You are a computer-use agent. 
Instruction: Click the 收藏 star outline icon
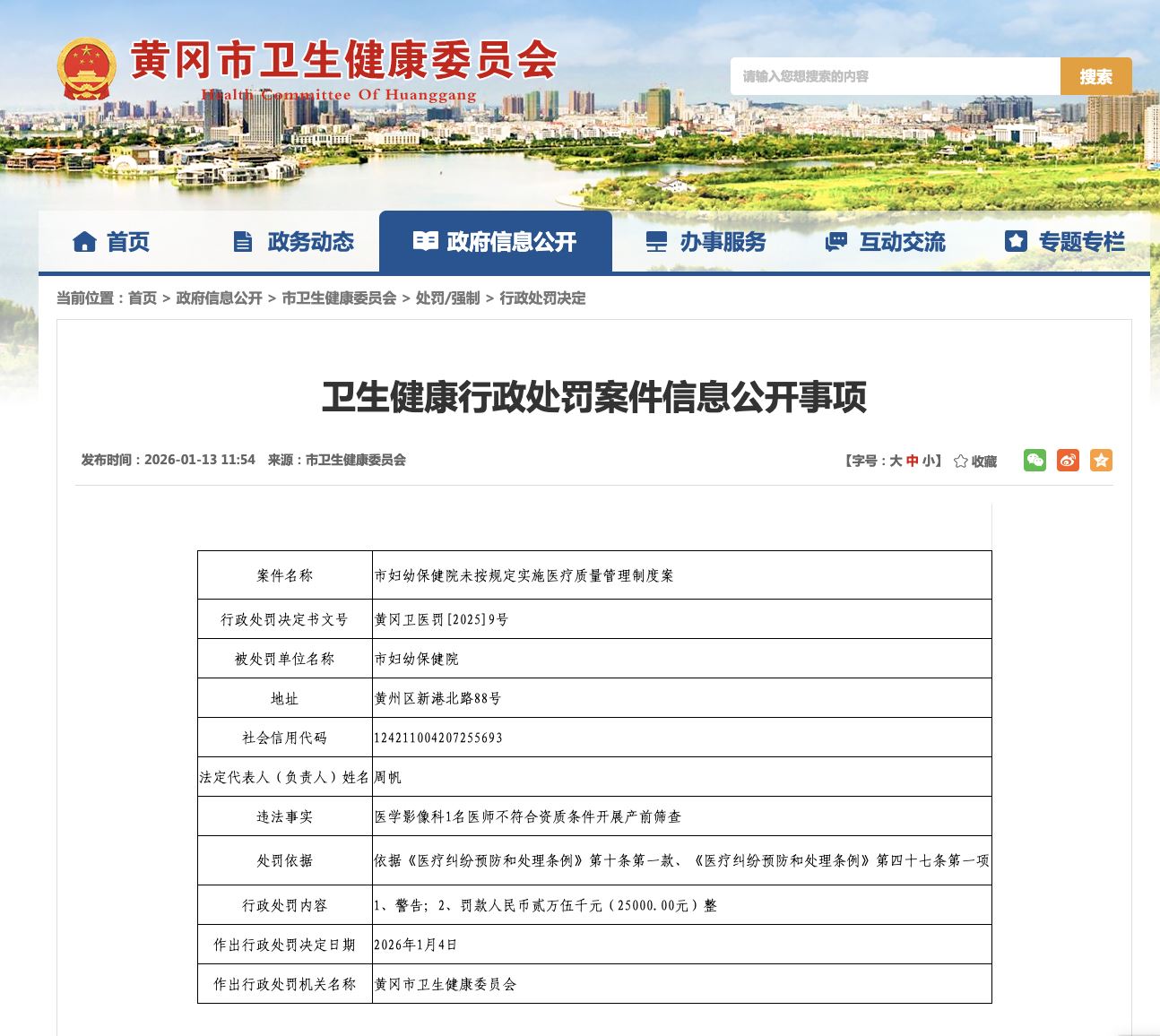pos(961,462)
